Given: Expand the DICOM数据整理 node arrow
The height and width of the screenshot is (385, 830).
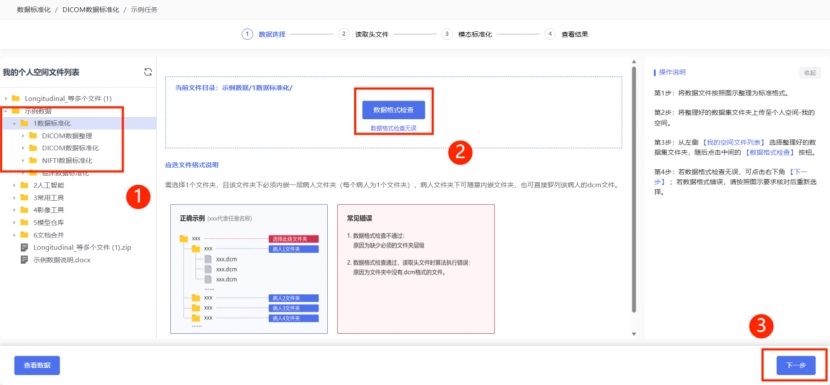Looking at the screenshot, I should click(x=23, y=136).
